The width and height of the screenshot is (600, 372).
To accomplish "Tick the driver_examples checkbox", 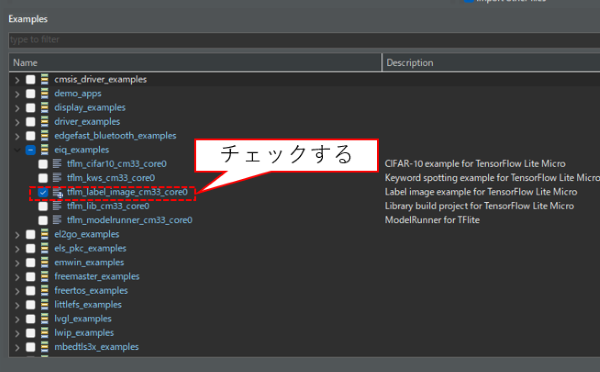I will point(31,122).
